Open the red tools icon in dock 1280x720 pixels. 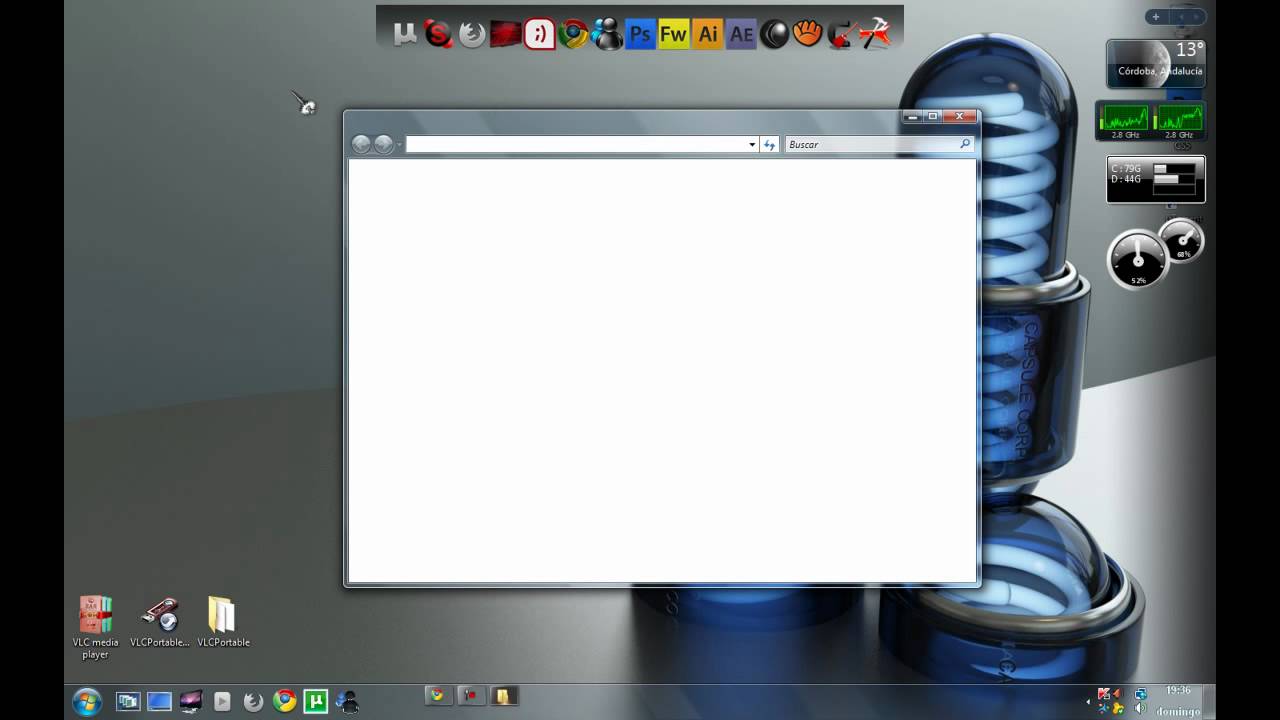[875, 35]
